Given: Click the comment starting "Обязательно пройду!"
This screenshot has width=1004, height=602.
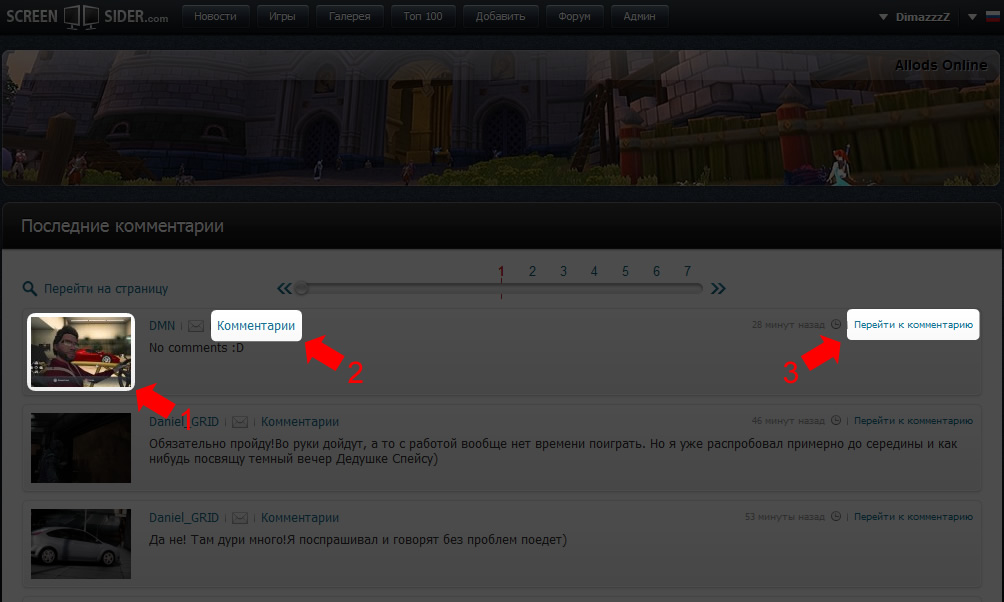Looking at the screenshot, I should click(x=553, y=451).
